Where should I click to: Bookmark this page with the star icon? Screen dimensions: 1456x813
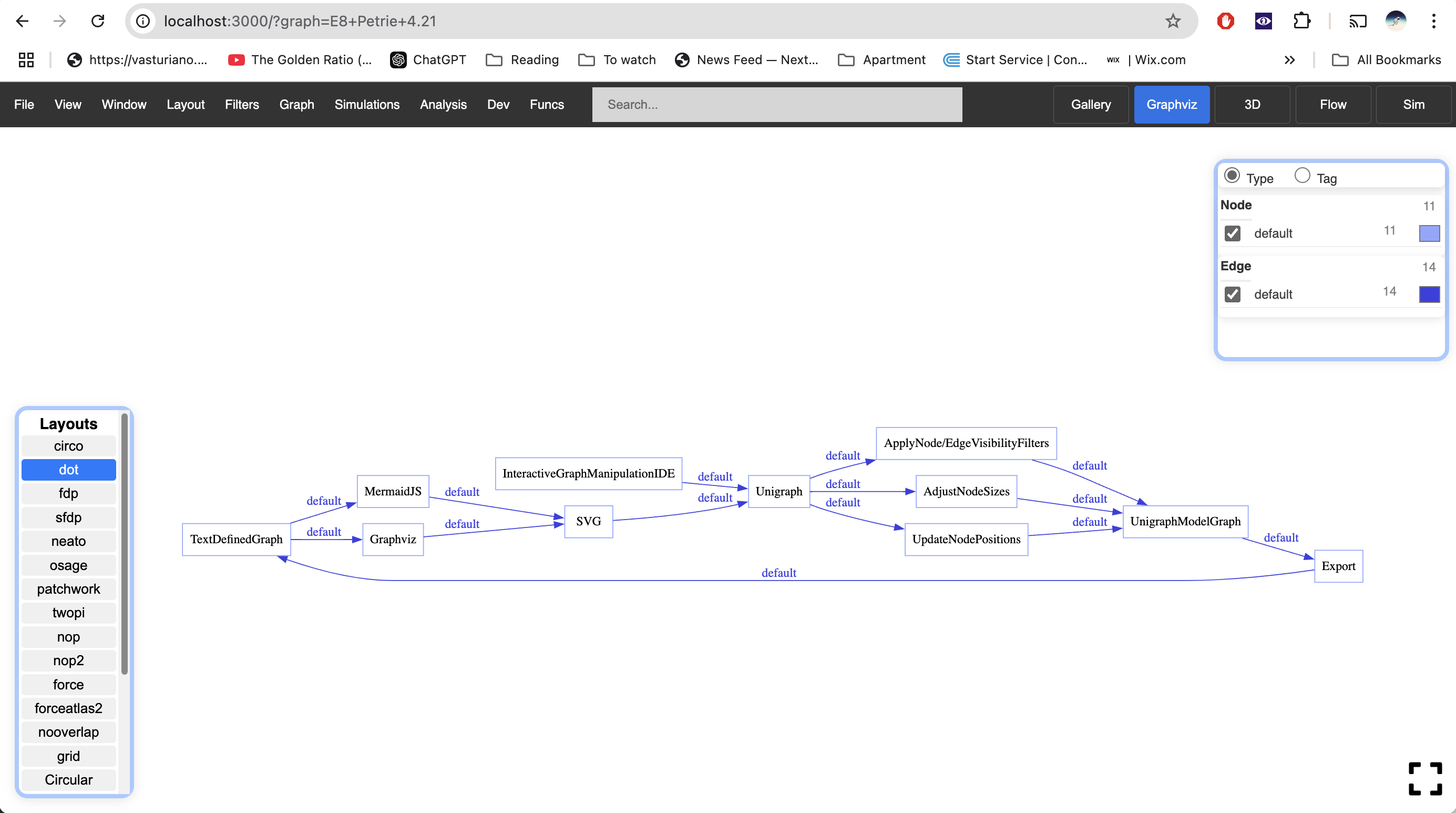[1173, 21]
